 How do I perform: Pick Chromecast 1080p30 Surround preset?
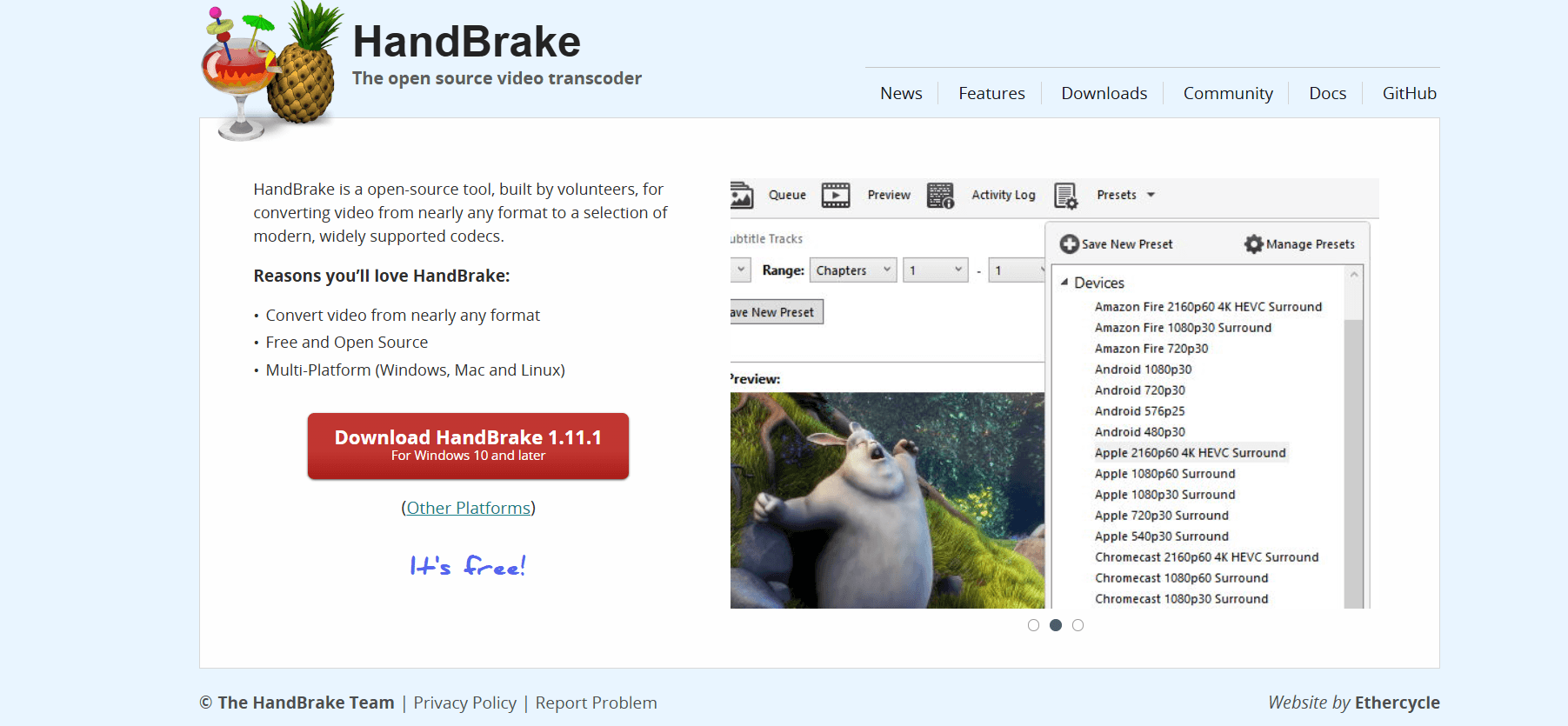[x=1181, y=599]
